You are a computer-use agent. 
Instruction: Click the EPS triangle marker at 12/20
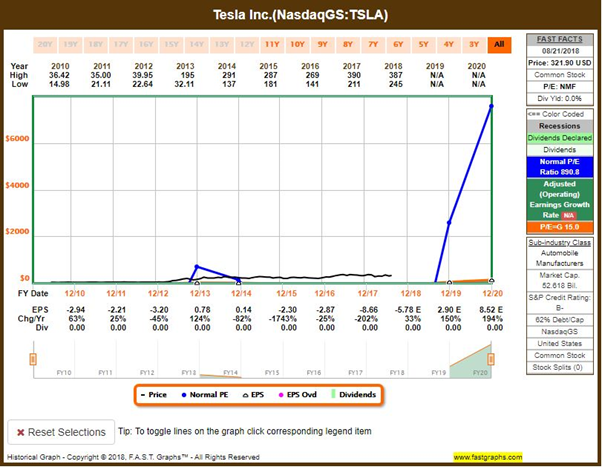[491, 280]
